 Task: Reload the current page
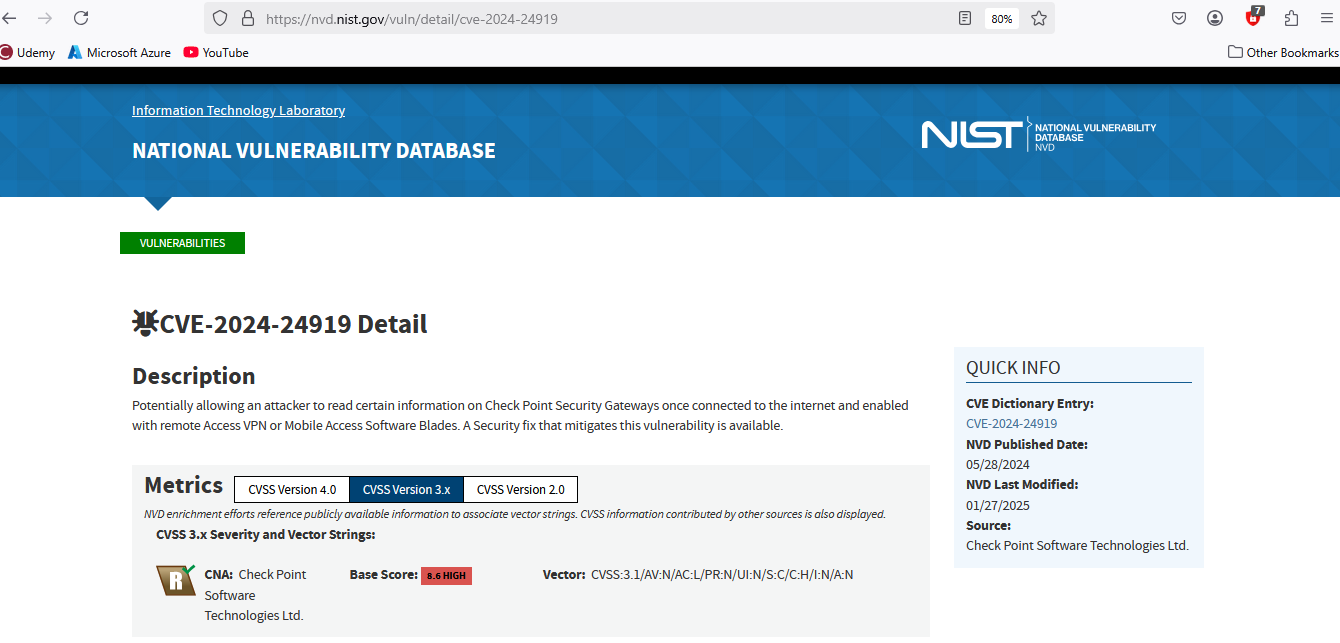[81, 18]
